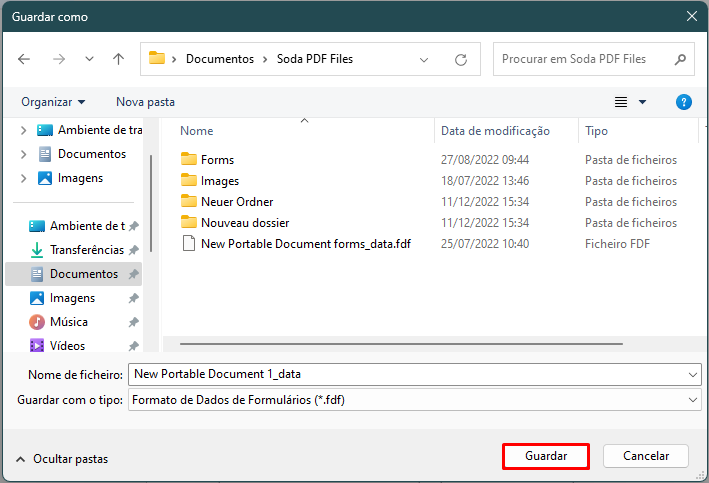Click the Vídeos film icon
Viewport: 709px width, 483px height.
(37, 346)
